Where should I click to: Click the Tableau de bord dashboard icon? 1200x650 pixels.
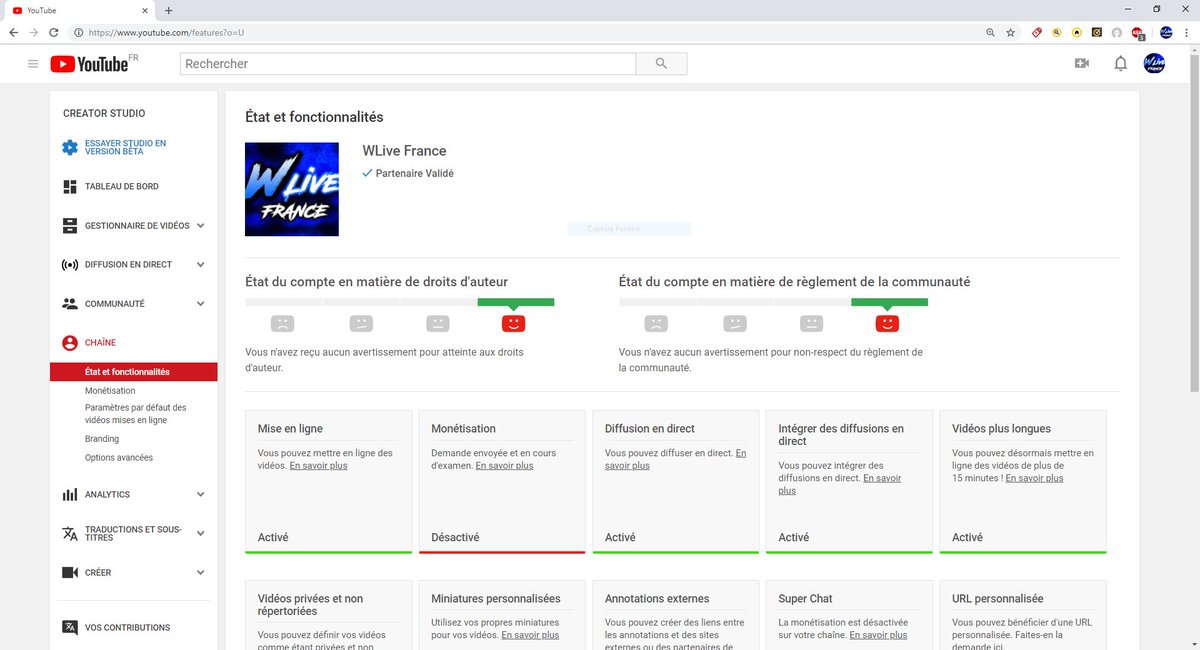(70, 187)
